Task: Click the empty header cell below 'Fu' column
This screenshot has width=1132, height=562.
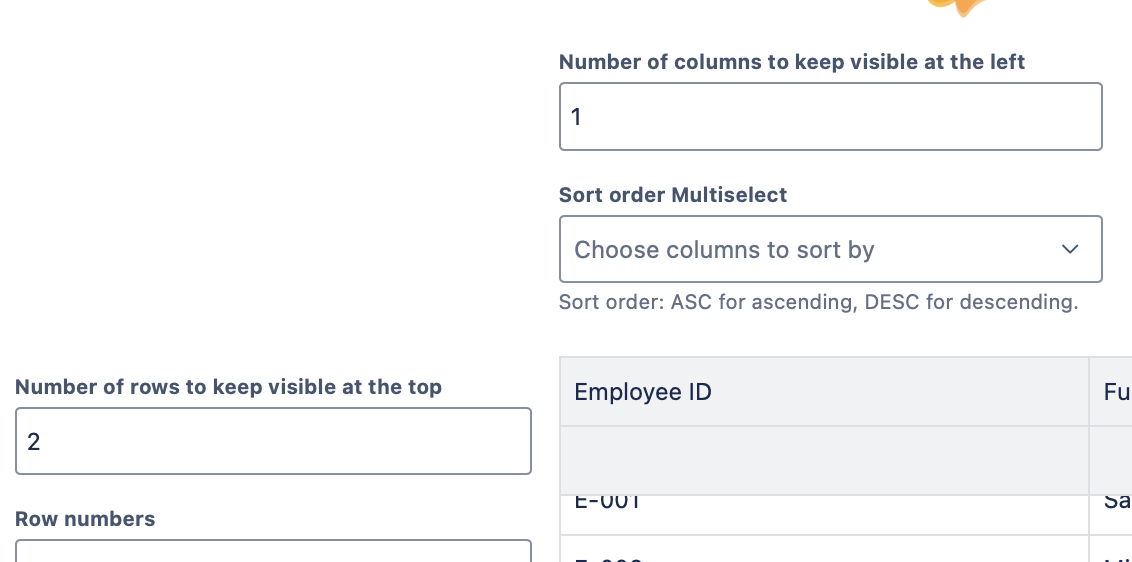Action: point(1112,461)
